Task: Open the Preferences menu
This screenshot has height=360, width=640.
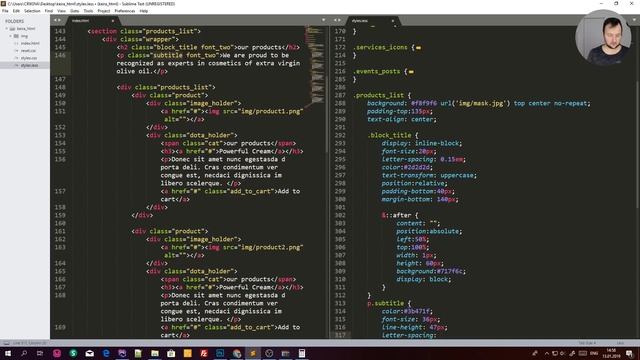Action: coord(124,11)
